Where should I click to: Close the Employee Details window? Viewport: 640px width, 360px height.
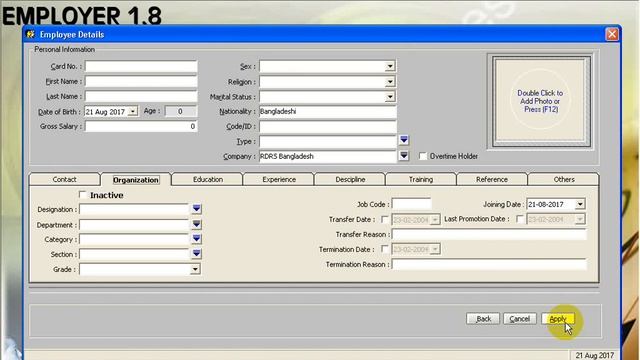pyautogui.click(x=611, y=34)
